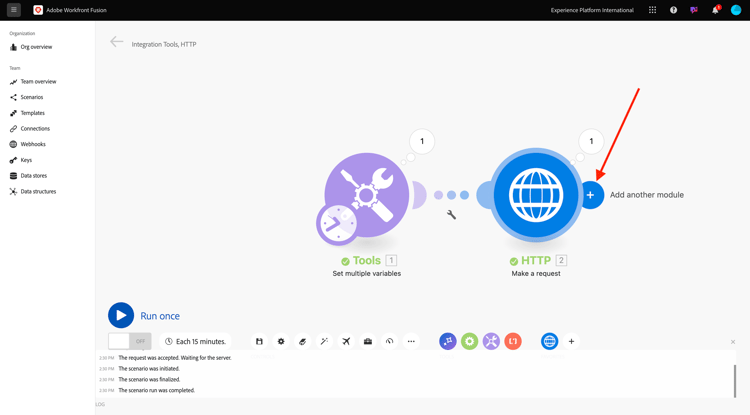Save the scenario with disk icon
The image size is (750, 415).
(x=259, y=341)
